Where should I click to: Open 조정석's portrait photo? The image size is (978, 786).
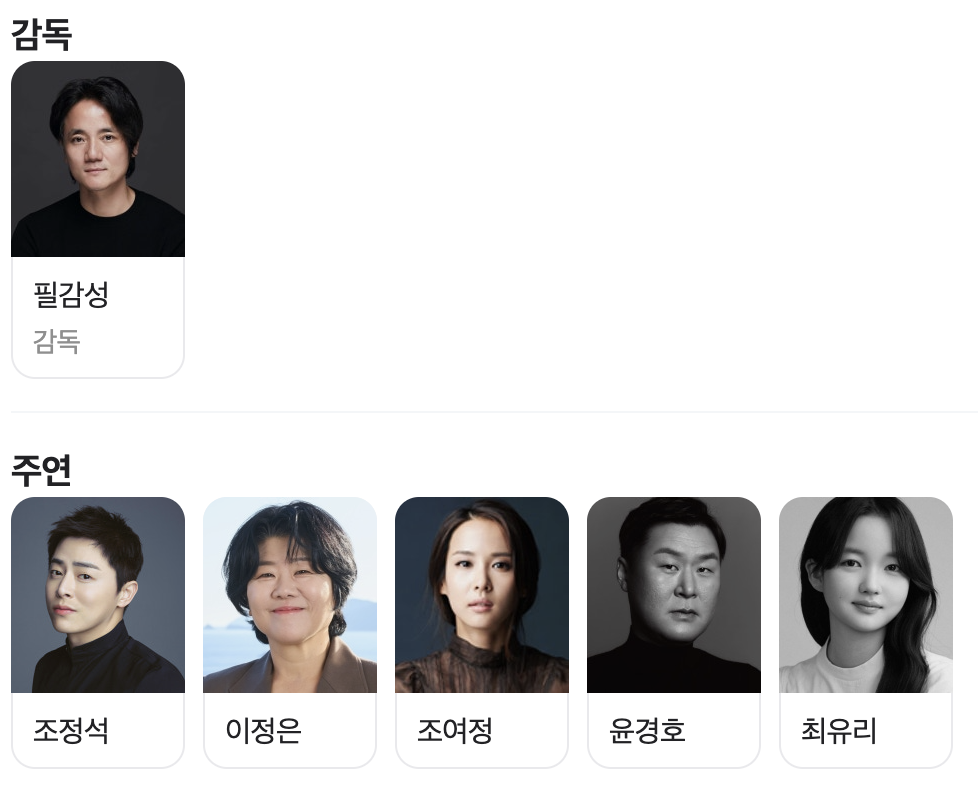tap(98, 595)
